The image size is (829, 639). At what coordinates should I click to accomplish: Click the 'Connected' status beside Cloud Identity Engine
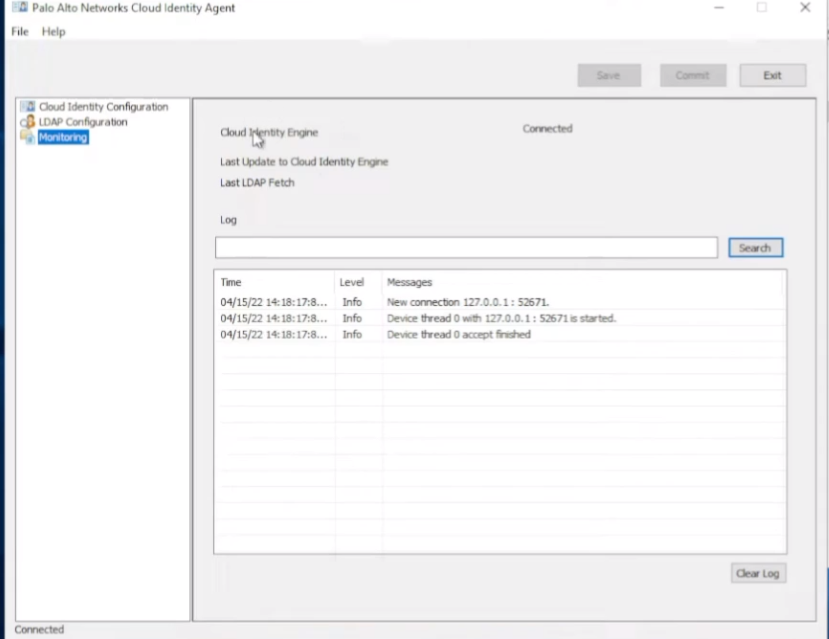click(x=548, y=129)
